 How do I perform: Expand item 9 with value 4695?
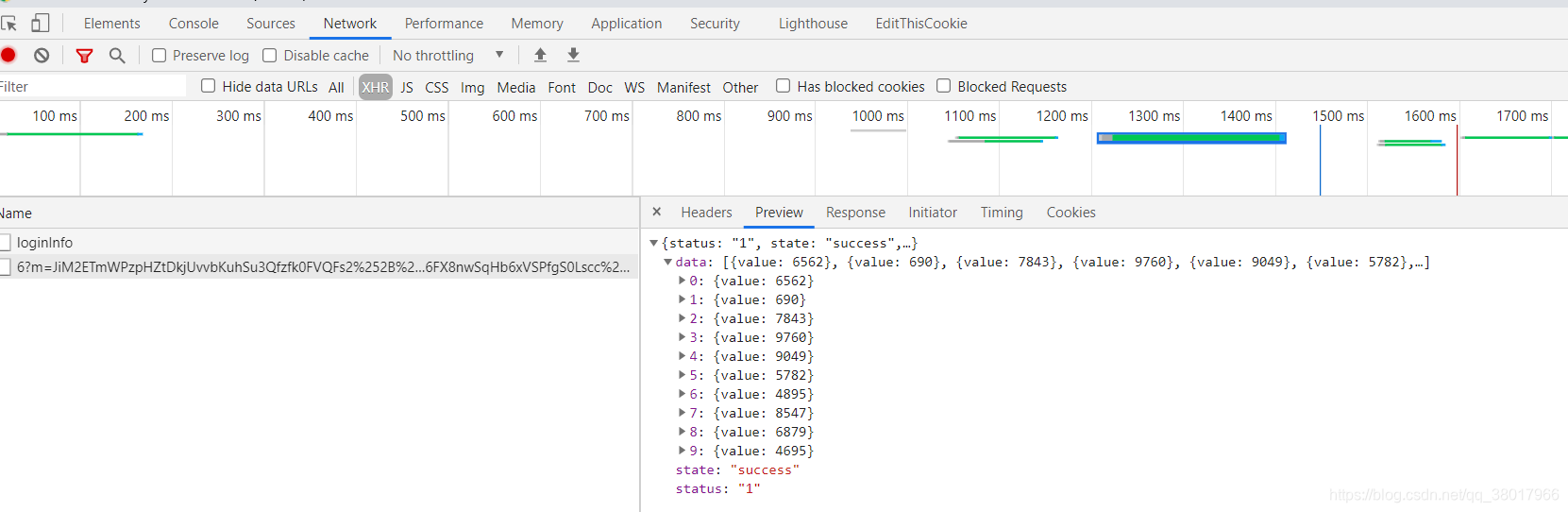point(683,451)
